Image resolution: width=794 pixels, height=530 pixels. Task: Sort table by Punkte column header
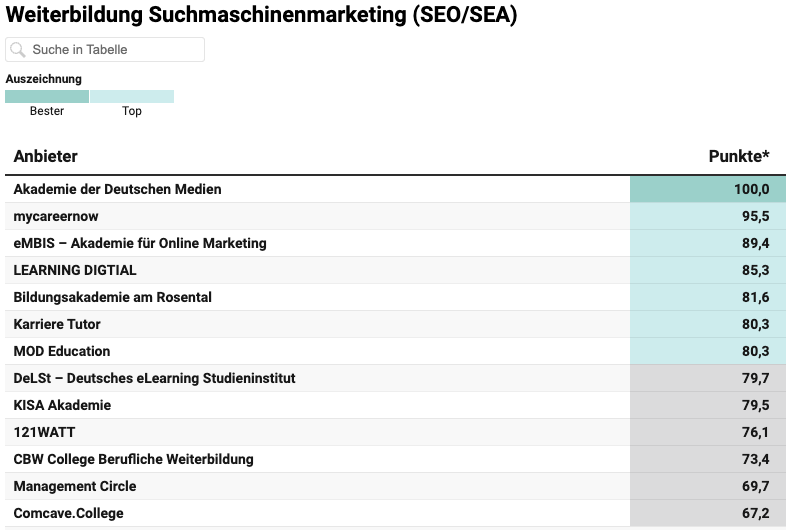739,156
